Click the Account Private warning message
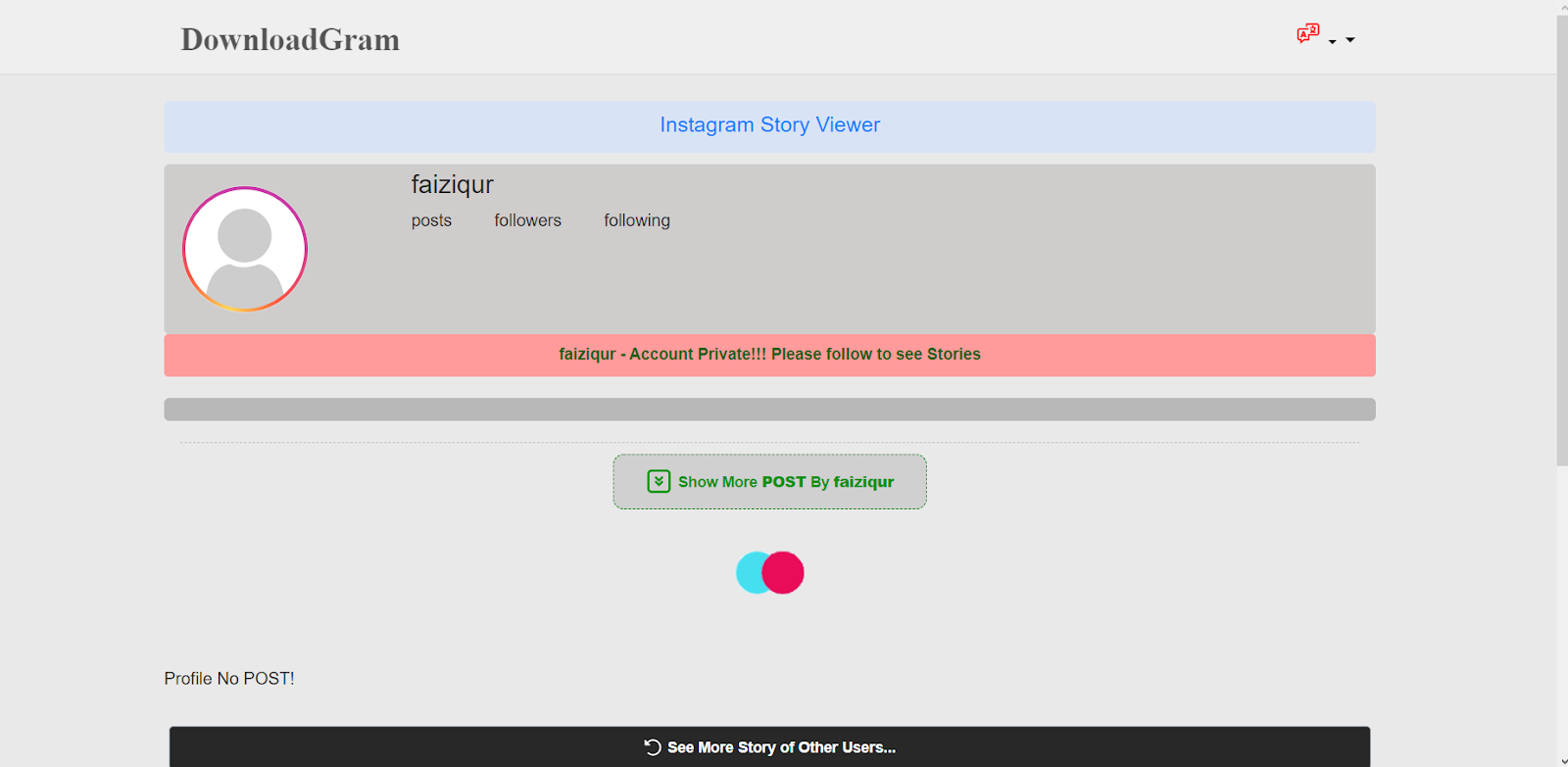1568x767 pixels. pyautogui.click(x=769, y=355)
